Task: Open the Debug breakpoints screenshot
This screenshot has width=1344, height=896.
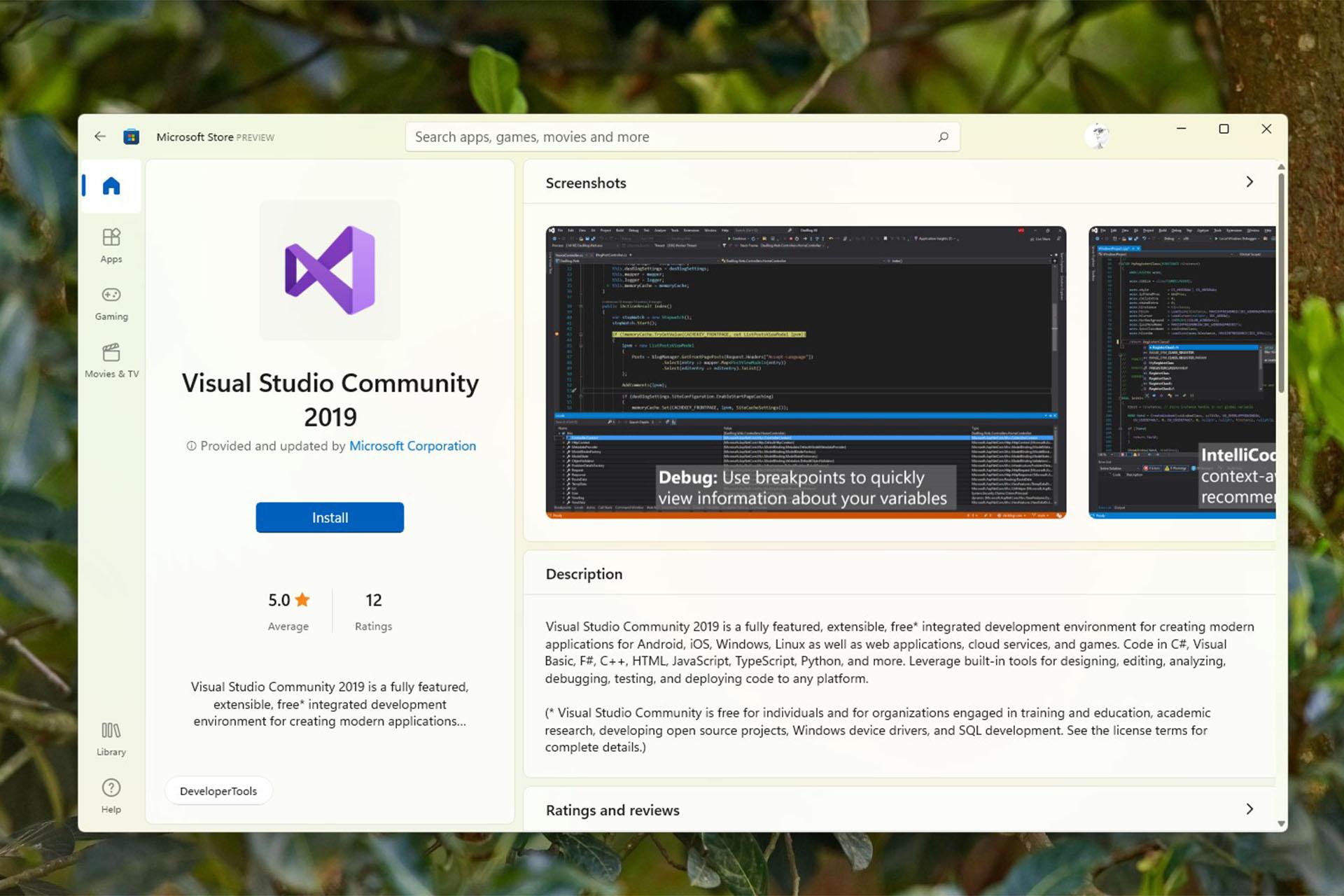Action: [x=806, y=372]
